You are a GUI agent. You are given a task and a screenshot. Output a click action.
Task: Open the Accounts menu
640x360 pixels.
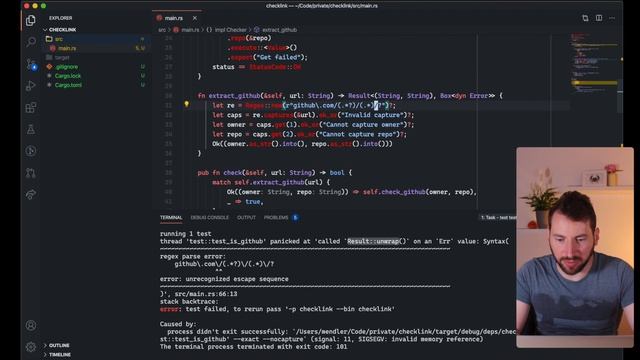click(x=31, y=325)
